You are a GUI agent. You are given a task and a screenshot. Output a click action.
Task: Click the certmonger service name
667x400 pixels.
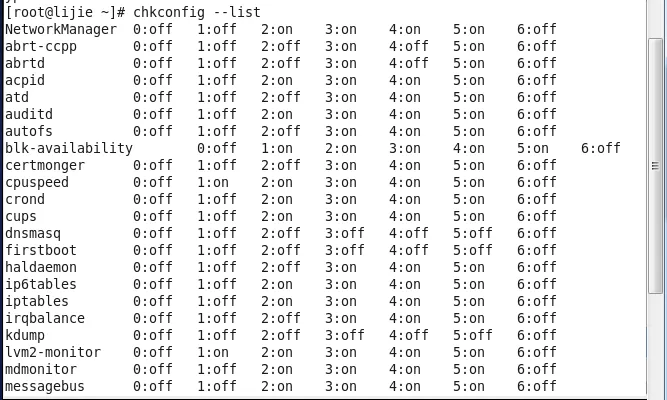click(44, 165)
